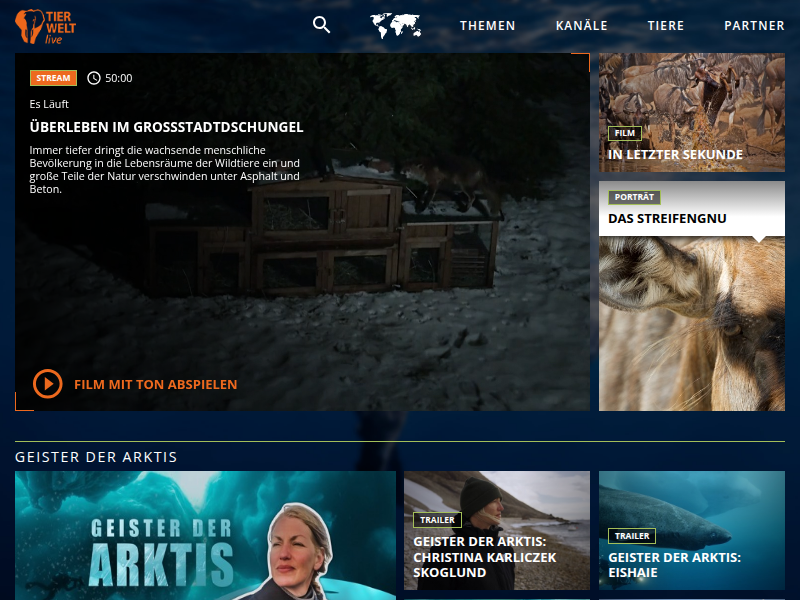Open Überleben im Großstadtdschungel title
The height and width of the screenshot is (600, 800).
click(x=166, y=127)
